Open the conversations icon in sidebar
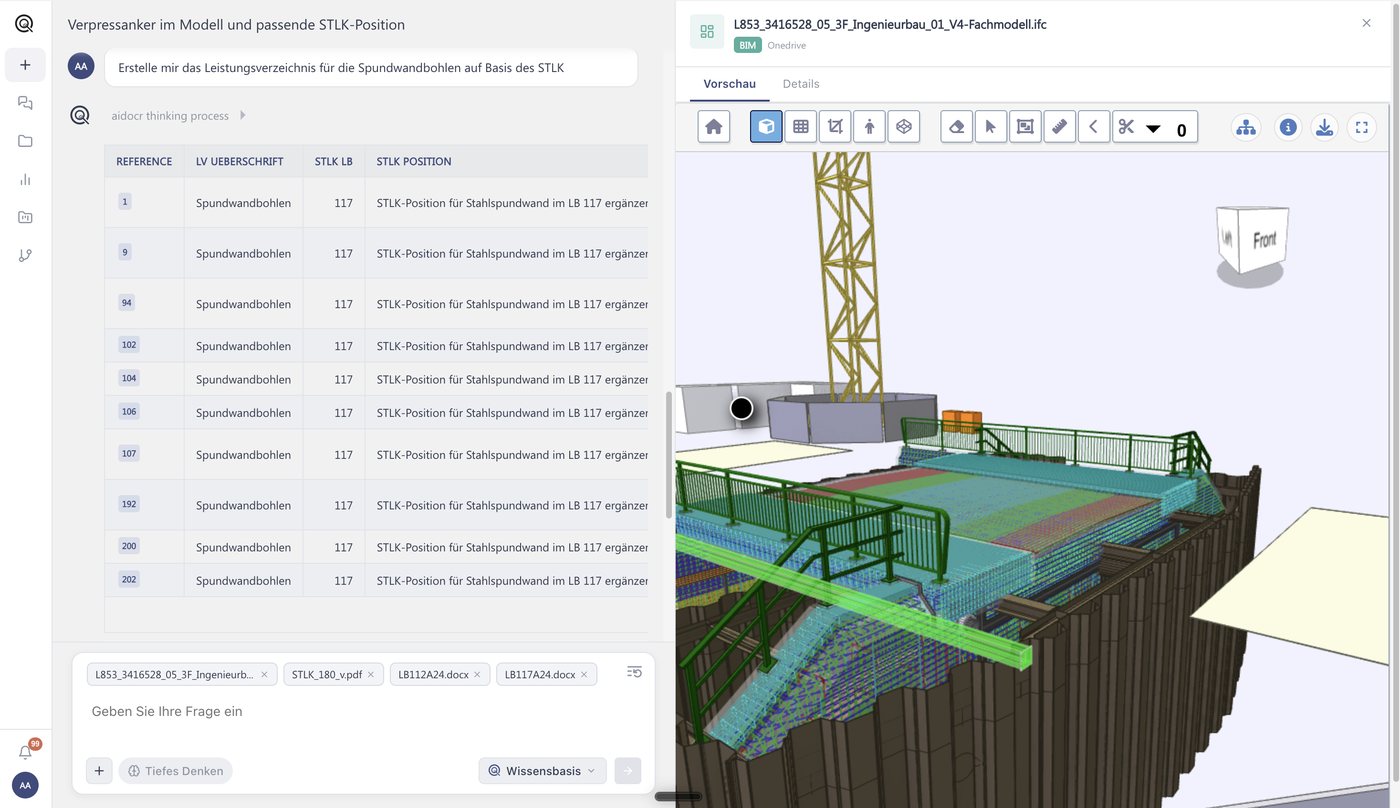This screenshot has height=808, width=1400. pos(25,103)
